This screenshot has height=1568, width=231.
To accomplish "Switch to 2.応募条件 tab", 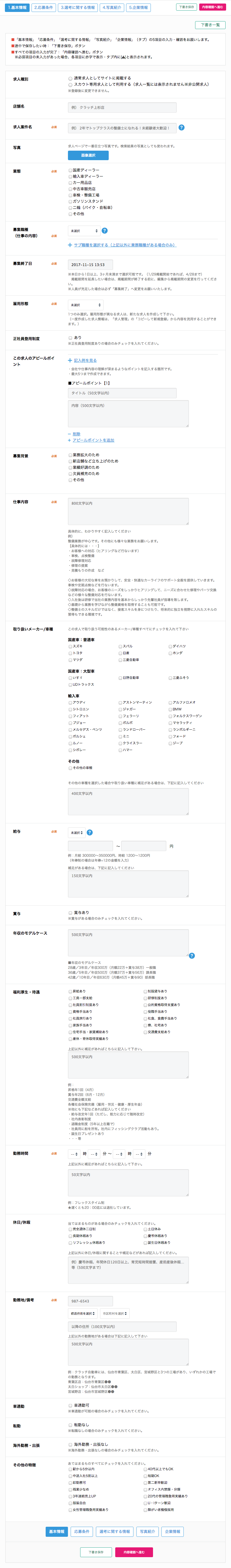I will click(x=44, y=8).
